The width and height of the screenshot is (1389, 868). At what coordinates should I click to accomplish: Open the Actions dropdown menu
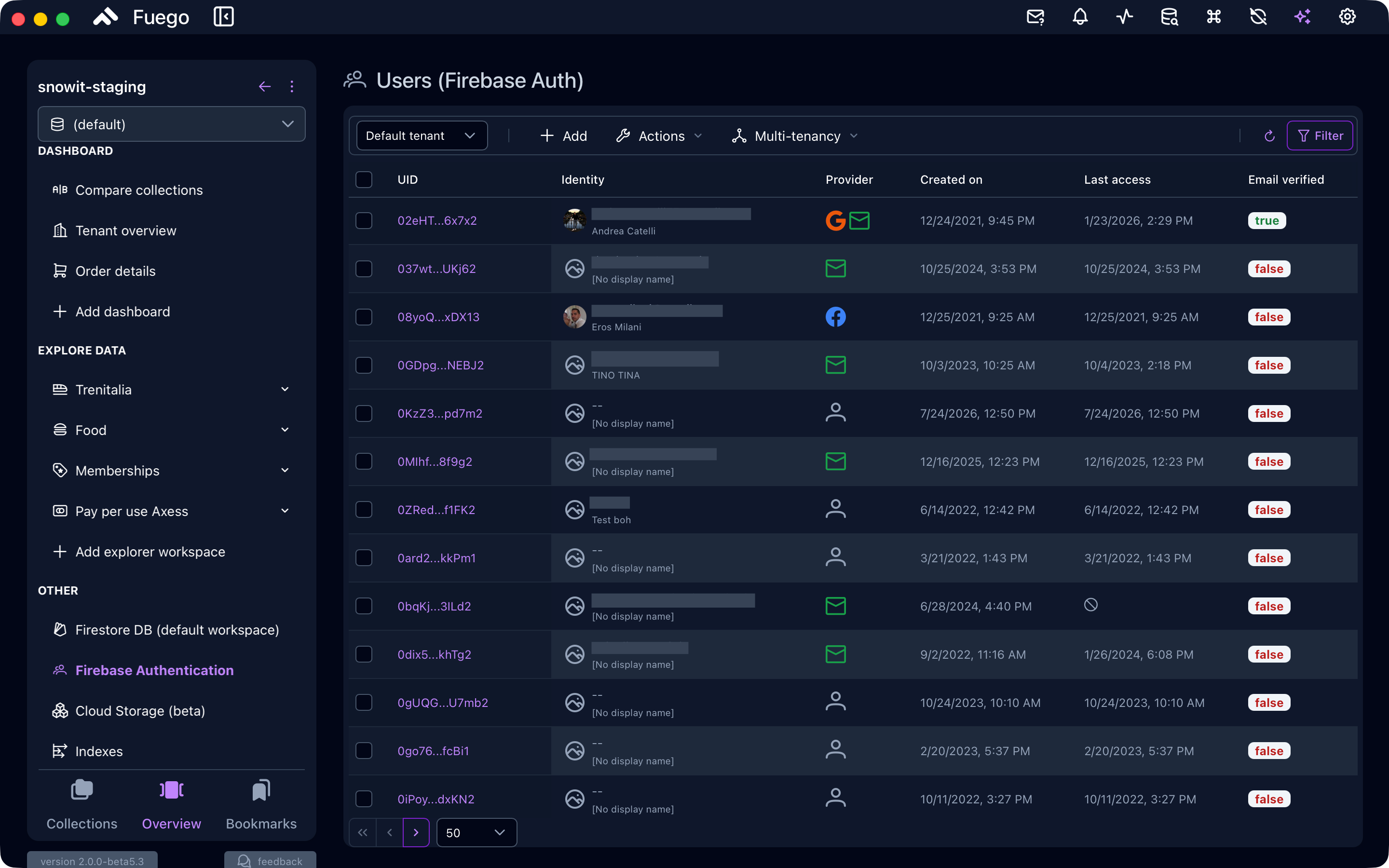pyautogui.click(x=659, y=136)
